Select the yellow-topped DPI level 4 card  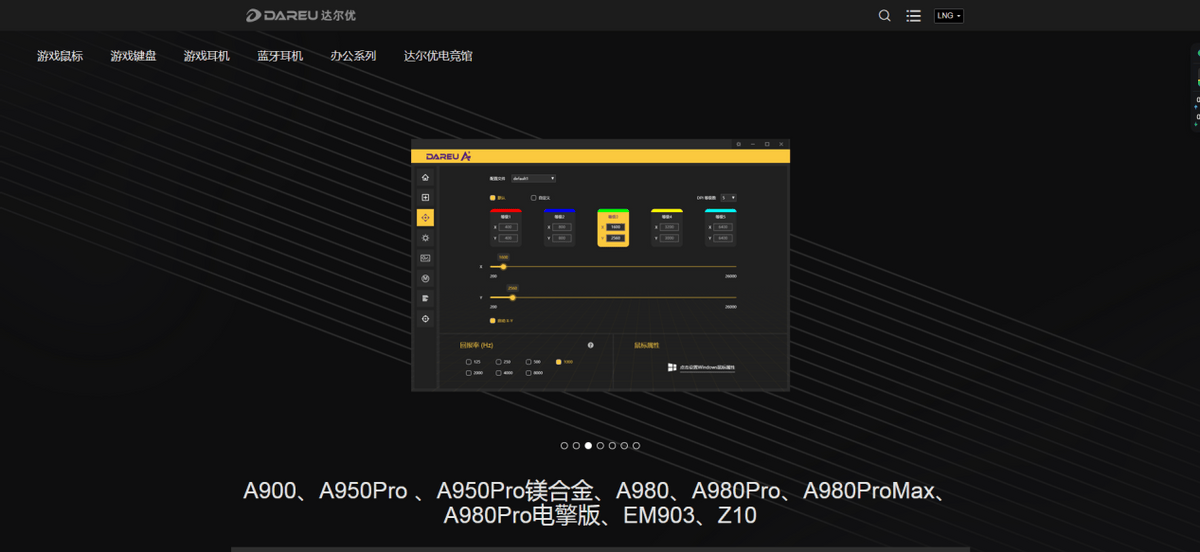667,228
